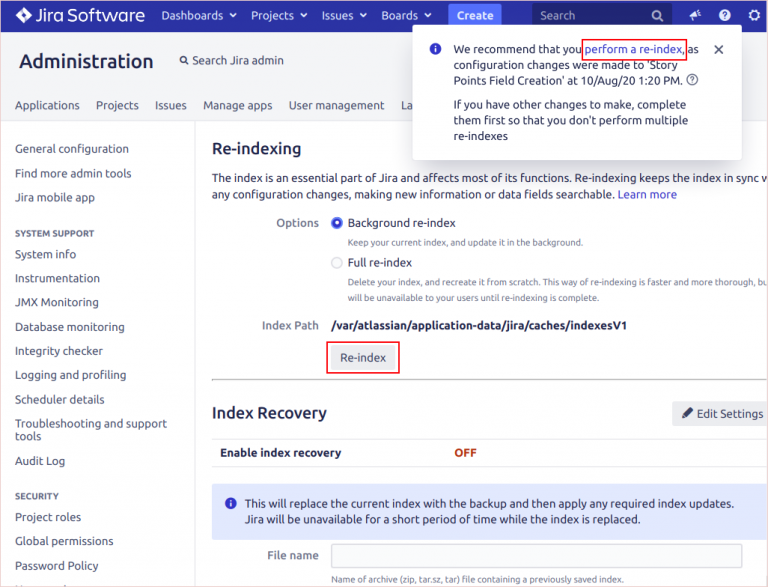The width and height of the screenshot is (768, 587).
Task: Click the File name input field
Action: 536,556
